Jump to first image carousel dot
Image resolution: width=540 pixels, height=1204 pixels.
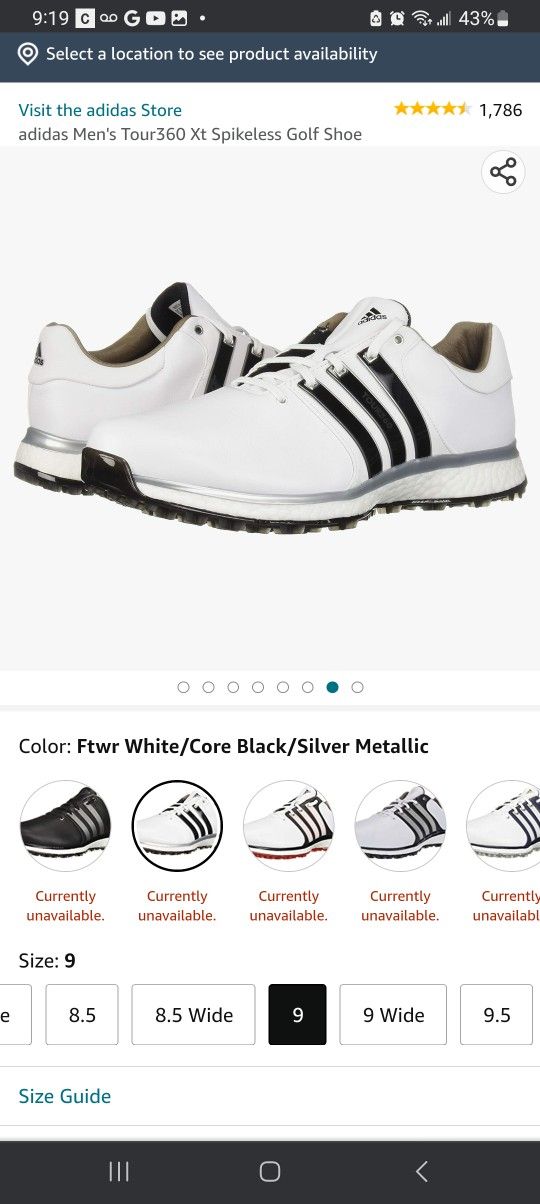[183, 687]
